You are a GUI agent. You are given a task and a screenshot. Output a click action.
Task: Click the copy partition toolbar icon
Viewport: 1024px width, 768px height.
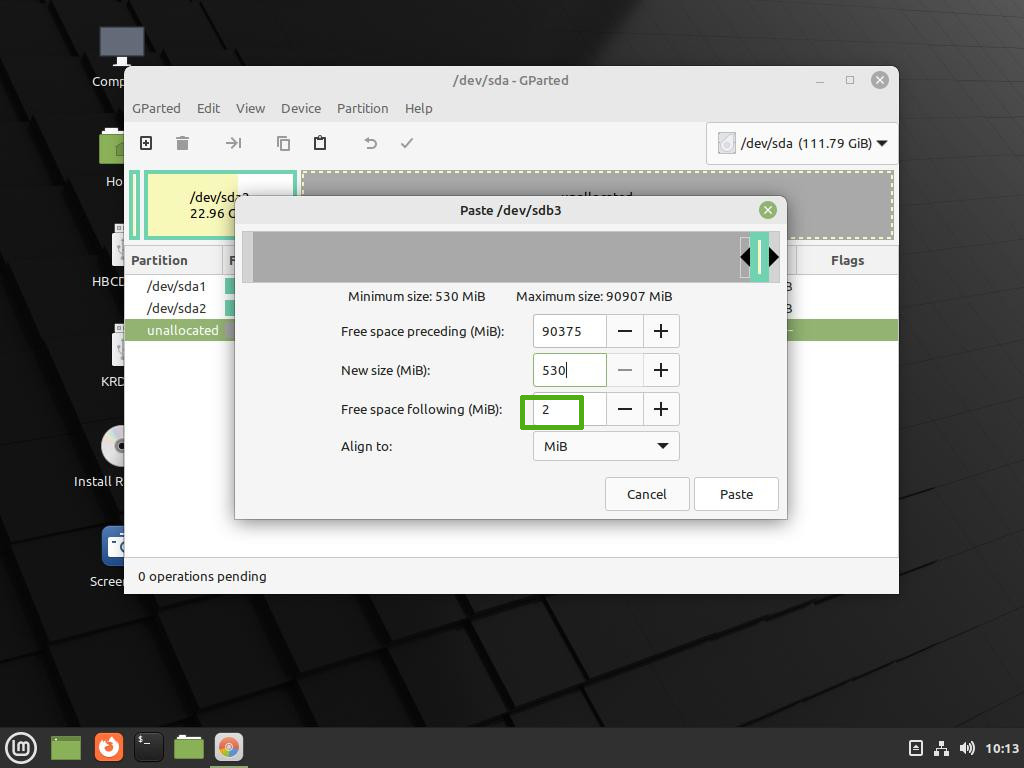[x=283, y=143]
